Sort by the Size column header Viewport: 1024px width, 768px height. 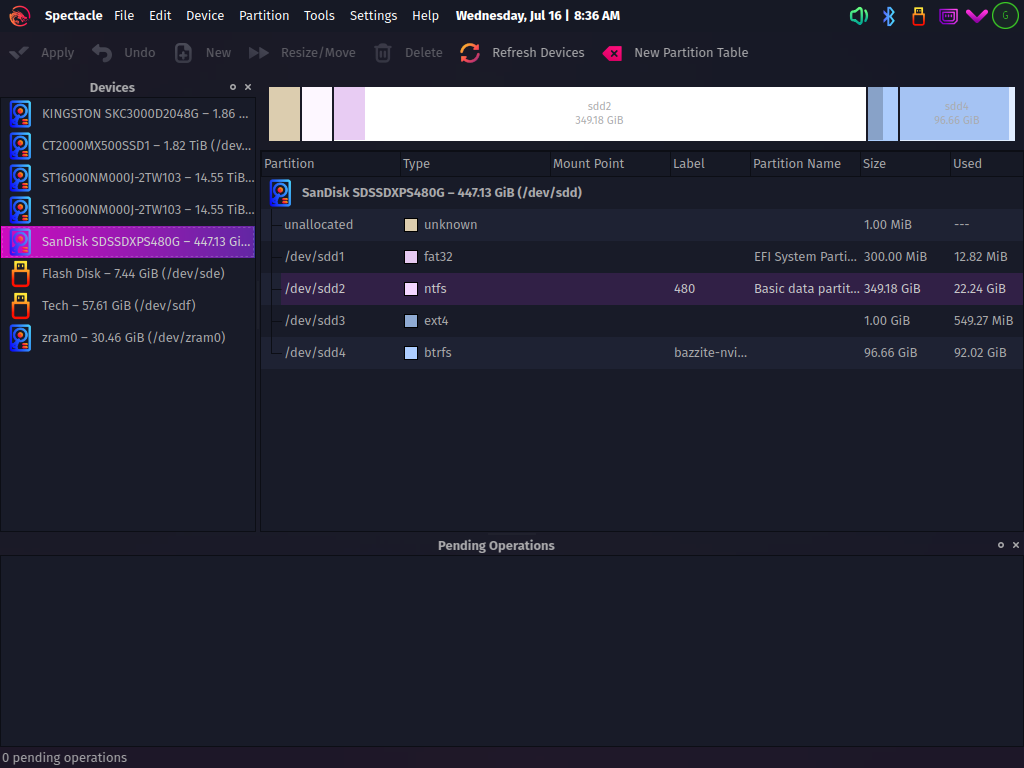(904, 164)
